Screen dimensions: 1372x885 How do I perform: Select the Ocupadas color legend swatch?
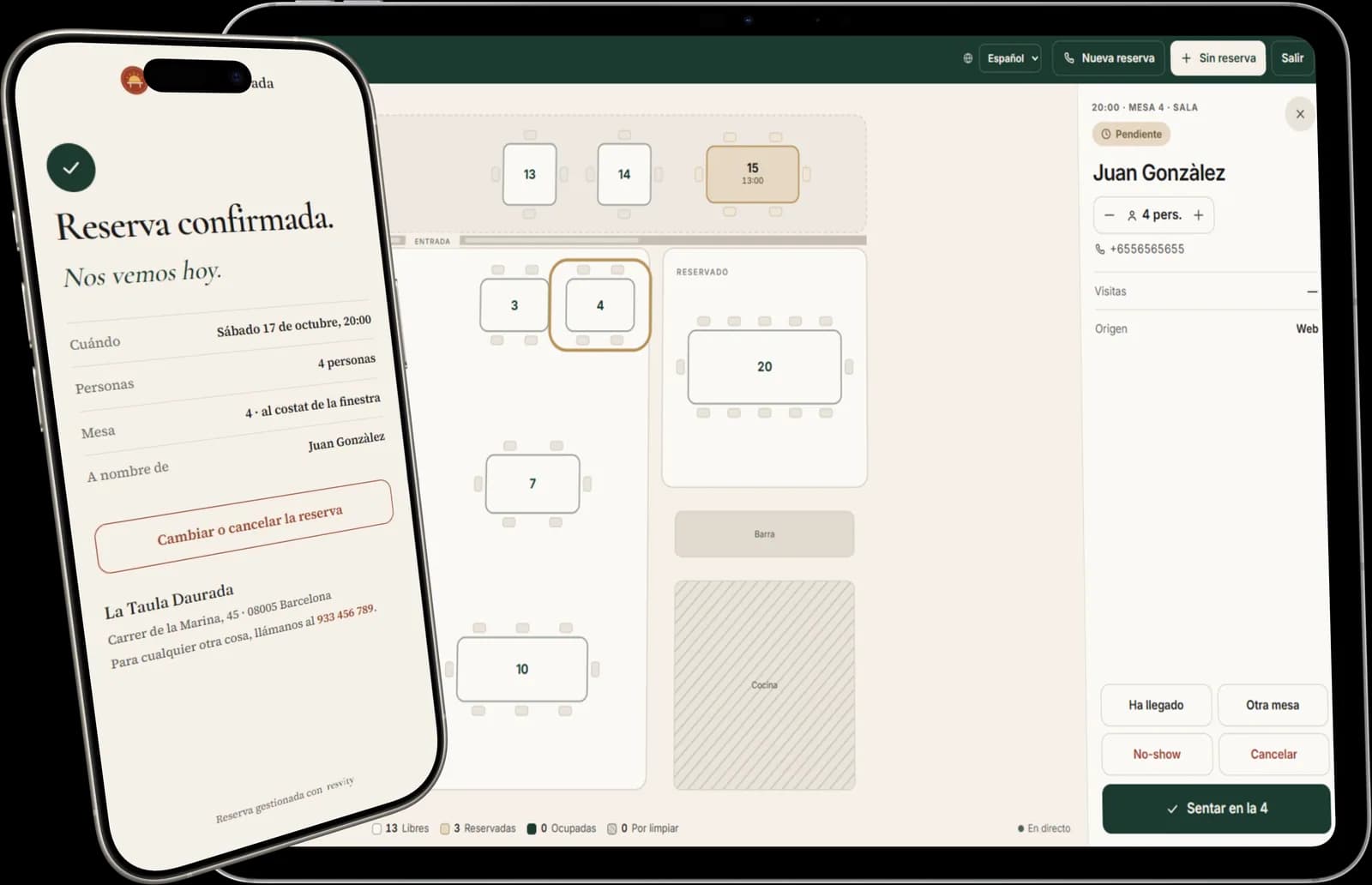click(532, 828)
